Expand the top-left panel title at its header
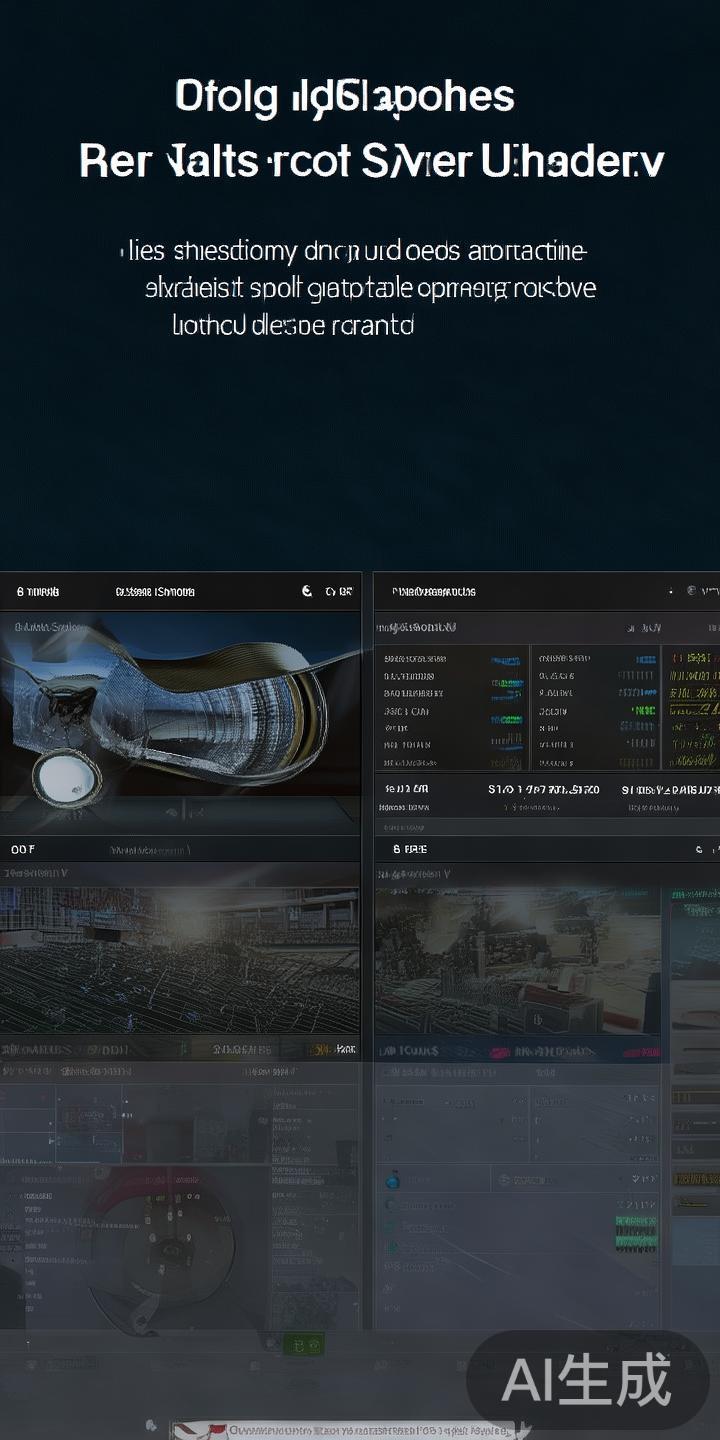 pos(38,592)
